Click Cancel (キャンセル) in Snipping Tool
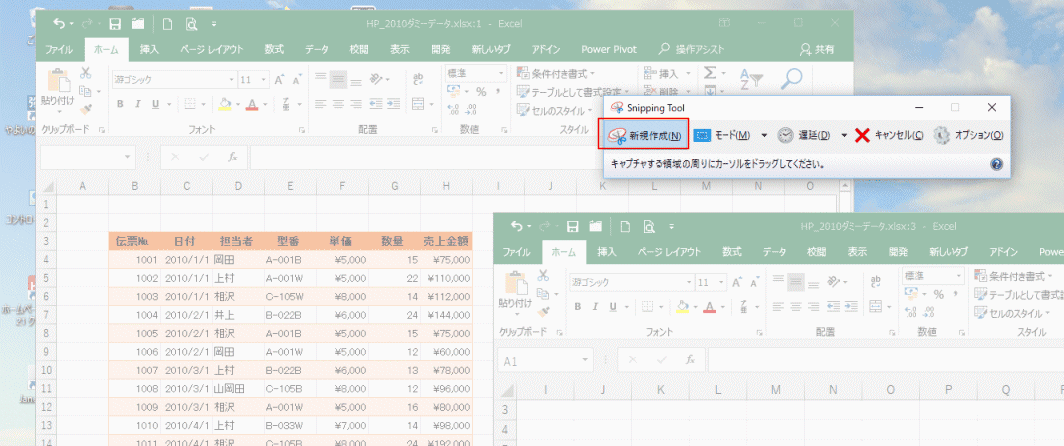Screen dimensions: 1064x446 point(889,135)
